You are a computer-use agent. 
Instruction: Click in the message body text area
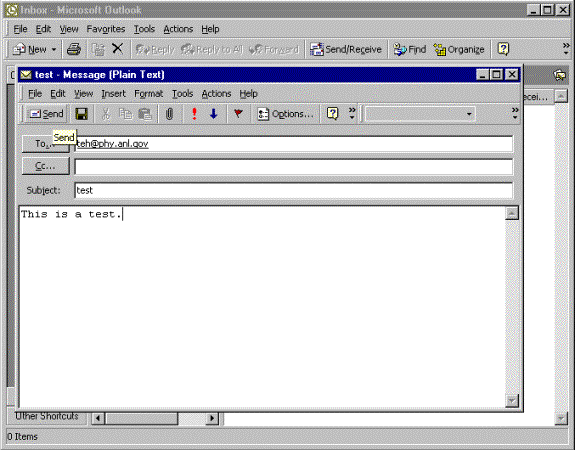(x=262, y=307)
